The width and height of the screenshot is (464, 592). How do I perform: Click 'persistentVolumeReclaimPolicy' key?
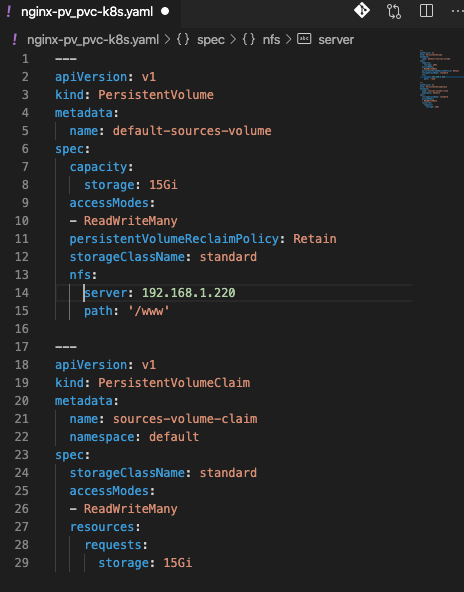pyautogui.click(x=174, y=239)
